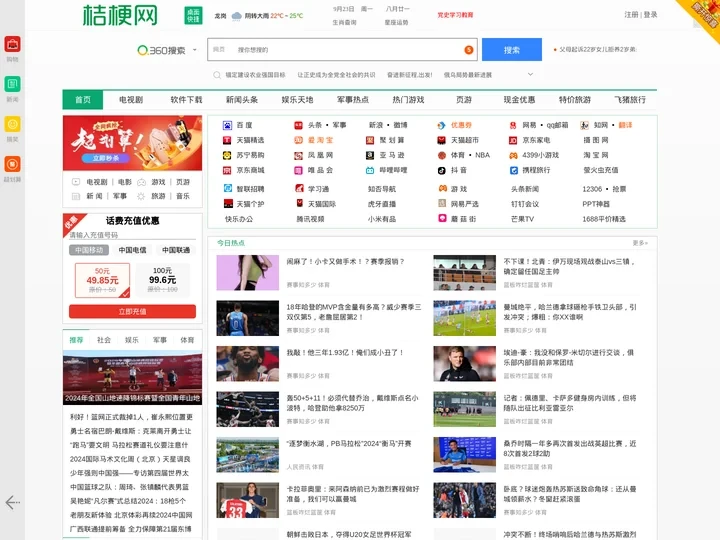Click the 聚划算 icon

pyautogui.click(x=370, y=140)
